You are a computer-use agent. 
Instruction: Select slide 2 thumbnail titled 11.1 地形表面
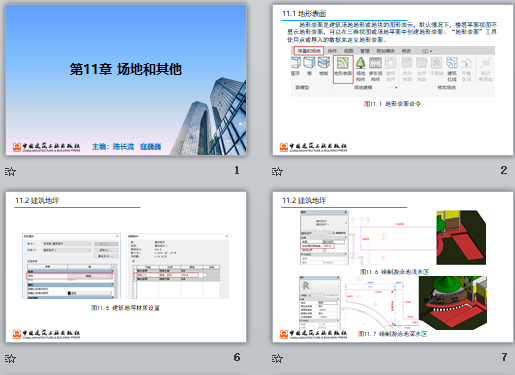pos(393,80)
